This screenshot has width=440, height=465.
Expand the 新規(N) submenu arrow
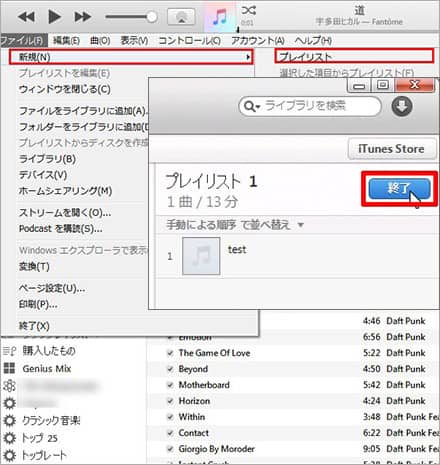point(248,57)
